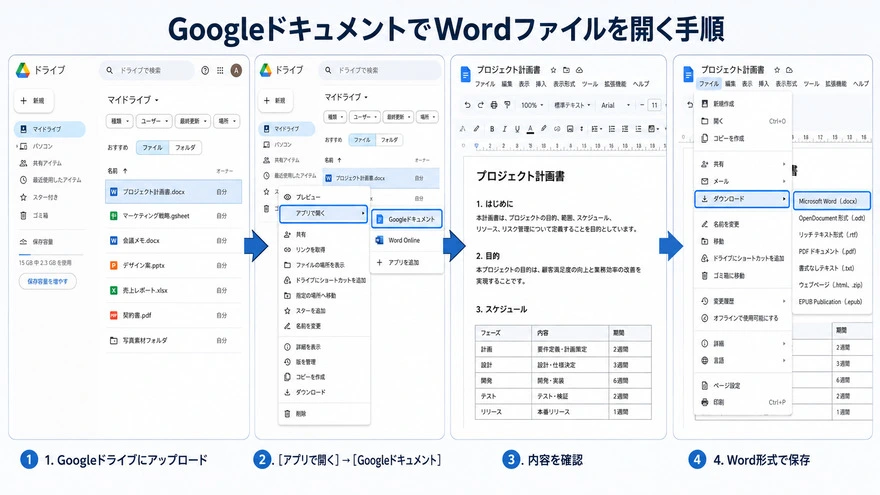Open 共有アイテム in step 1 Drive sidebar

[41, 163]
